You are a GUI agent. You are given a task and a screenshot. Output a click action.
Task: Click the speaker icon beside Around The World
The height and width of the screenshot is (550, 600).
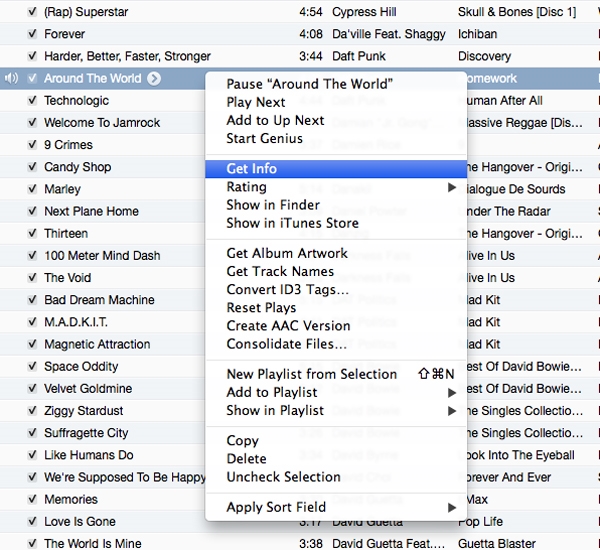point(11,78)
